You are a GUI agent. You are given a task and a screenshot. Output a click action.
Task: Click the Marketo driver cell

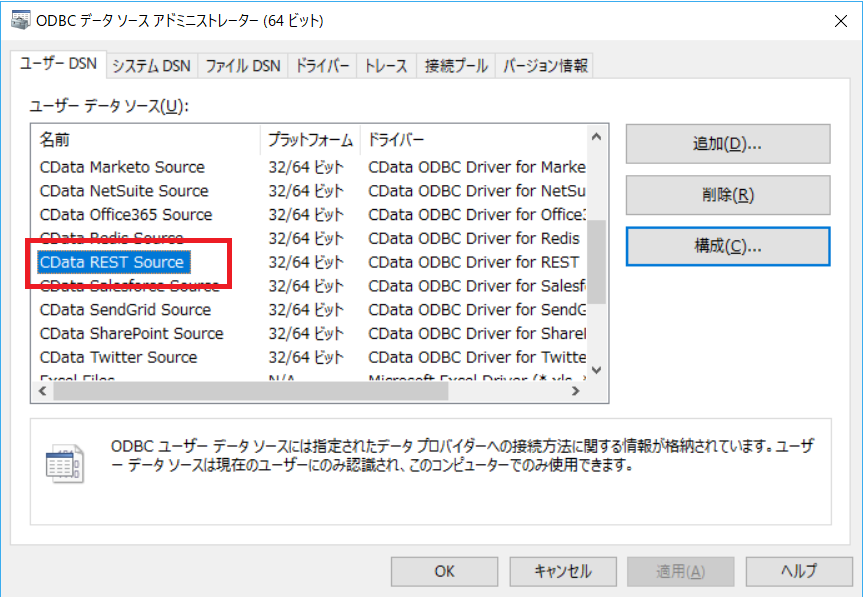point(477,167)
